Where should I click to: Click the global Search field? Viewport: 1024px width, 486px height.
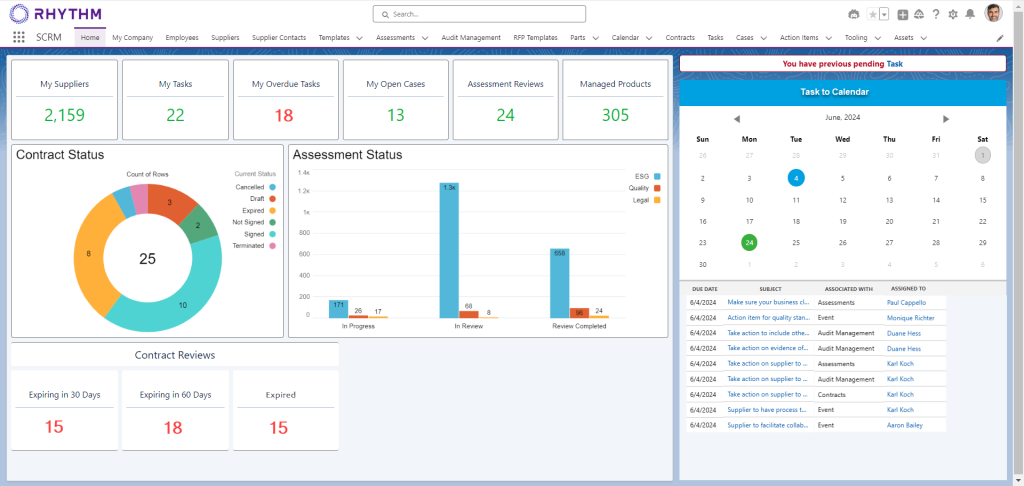pos(480,14)
